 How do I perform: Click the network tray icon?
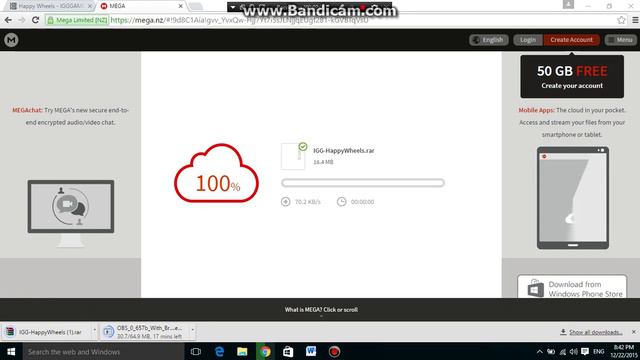point(562,351)
